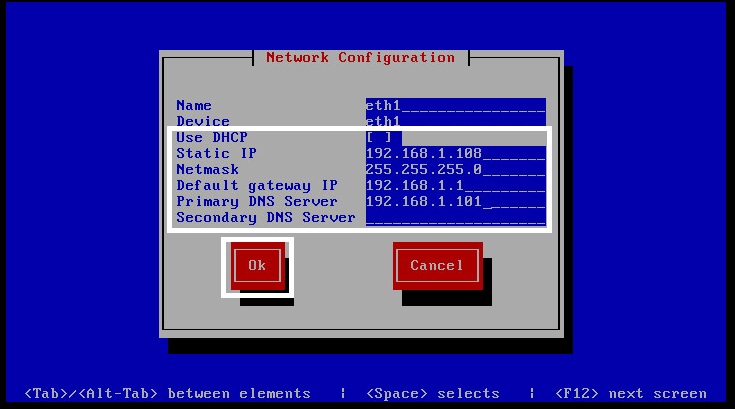
Task: Click the Name field containing eth1
Action: click(x=455, y=105)
